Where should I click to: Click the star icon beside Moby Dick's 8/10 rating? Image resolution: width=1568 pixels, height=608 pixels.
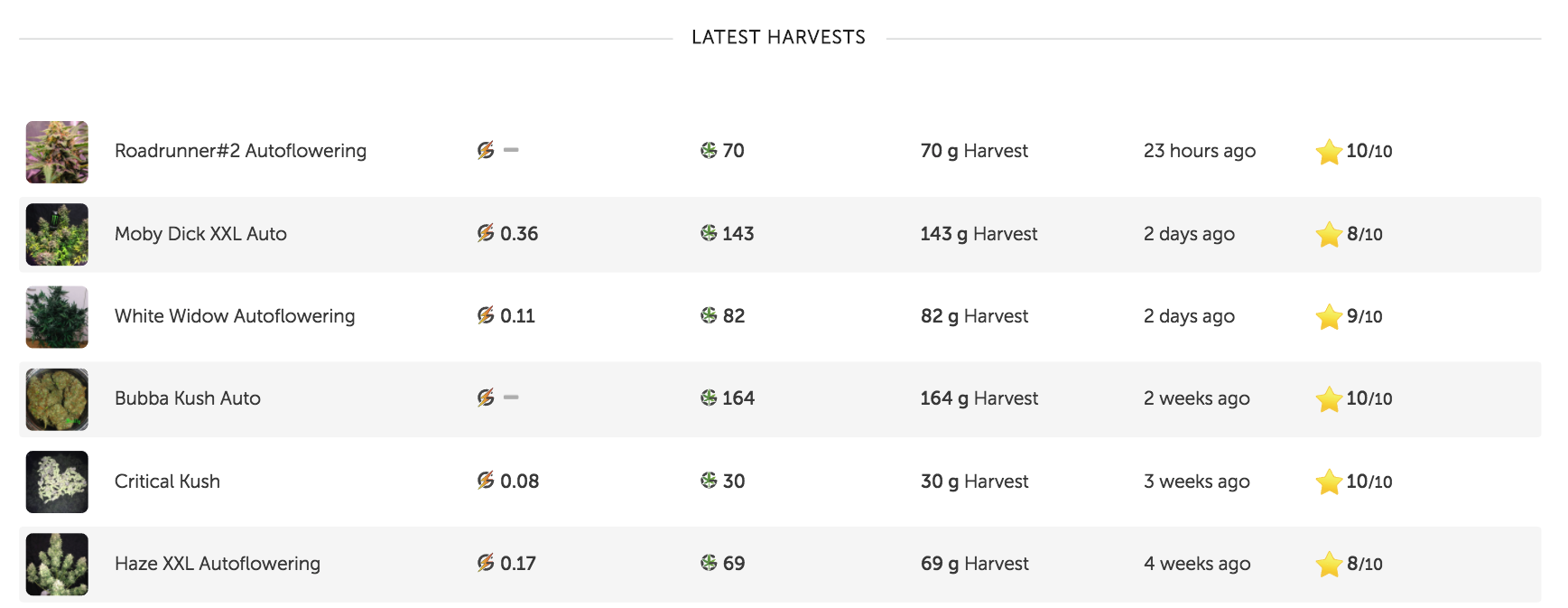point(1328,235)
